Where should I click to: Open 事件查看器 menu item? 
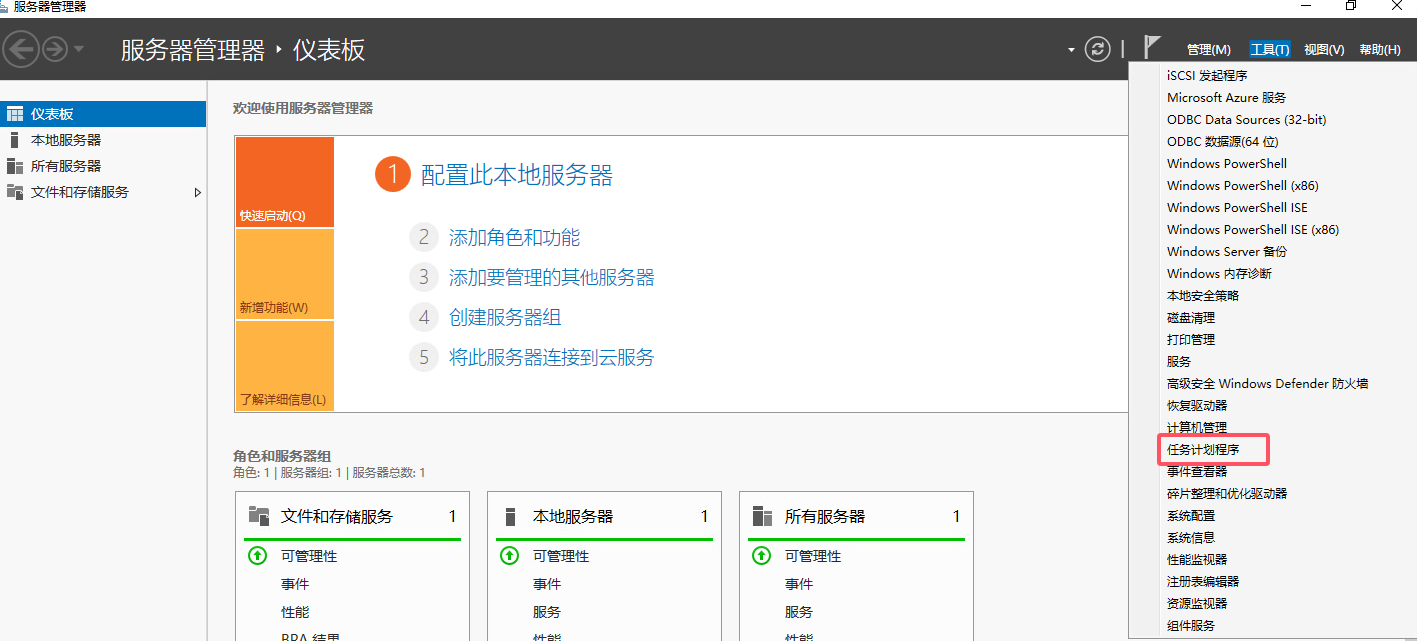point(1197,471)
